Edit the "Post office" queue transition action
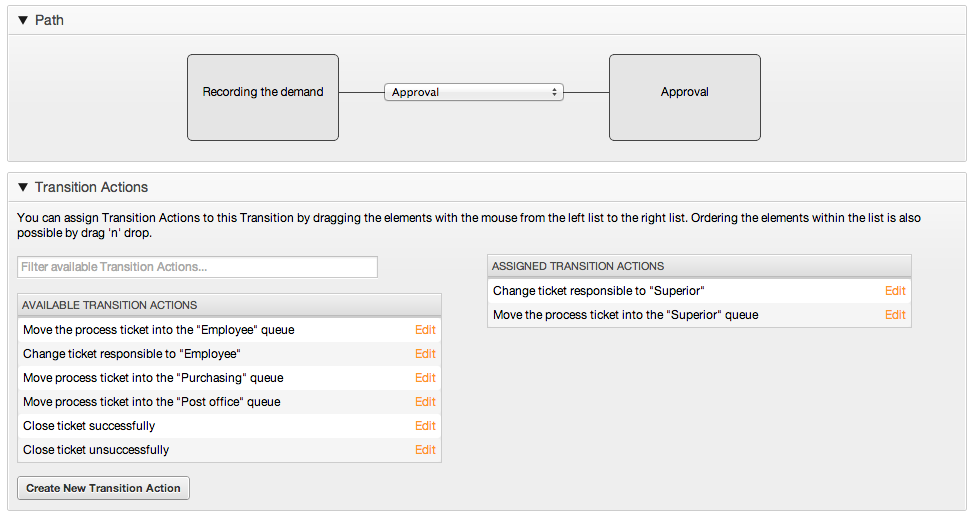Image resolution: width=972 pixels, height=515 pixels. (425, 402)
